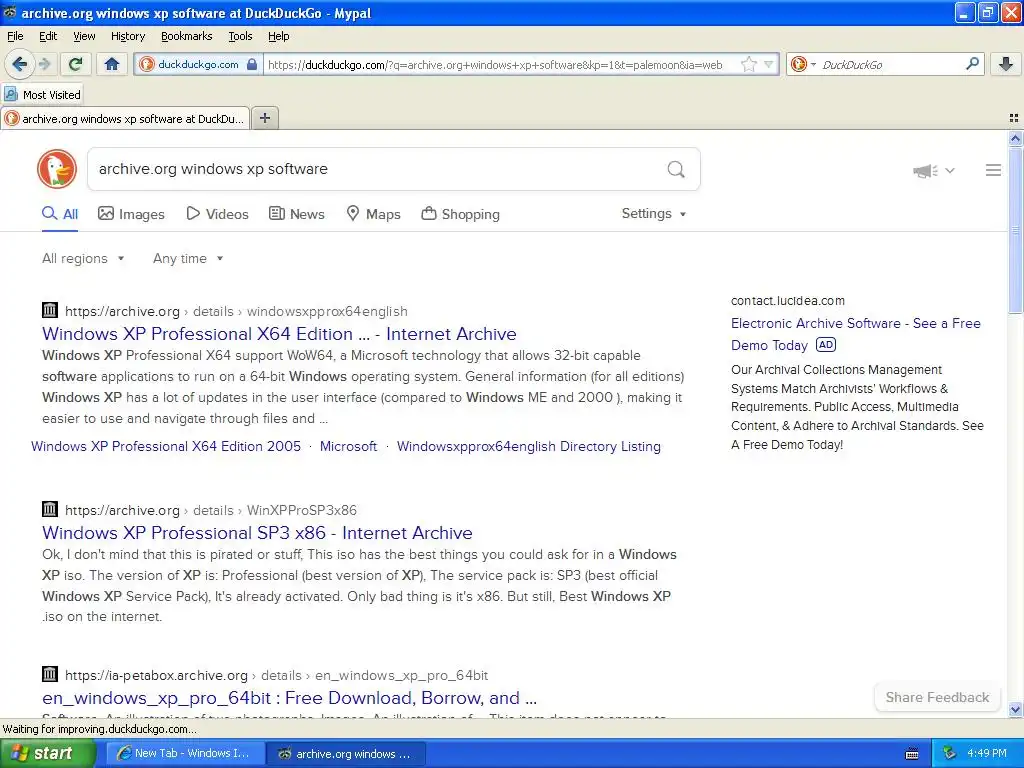This screenshot has height=768, width=1024.
Task: Click the network tray icon beside clock
Action: pos(950,754)
